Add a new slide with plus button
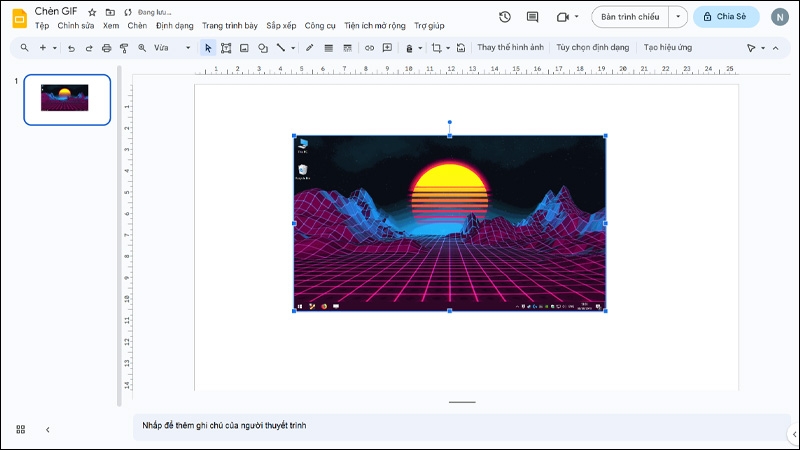This screenshot has height=450, width=800. (43, 47)
